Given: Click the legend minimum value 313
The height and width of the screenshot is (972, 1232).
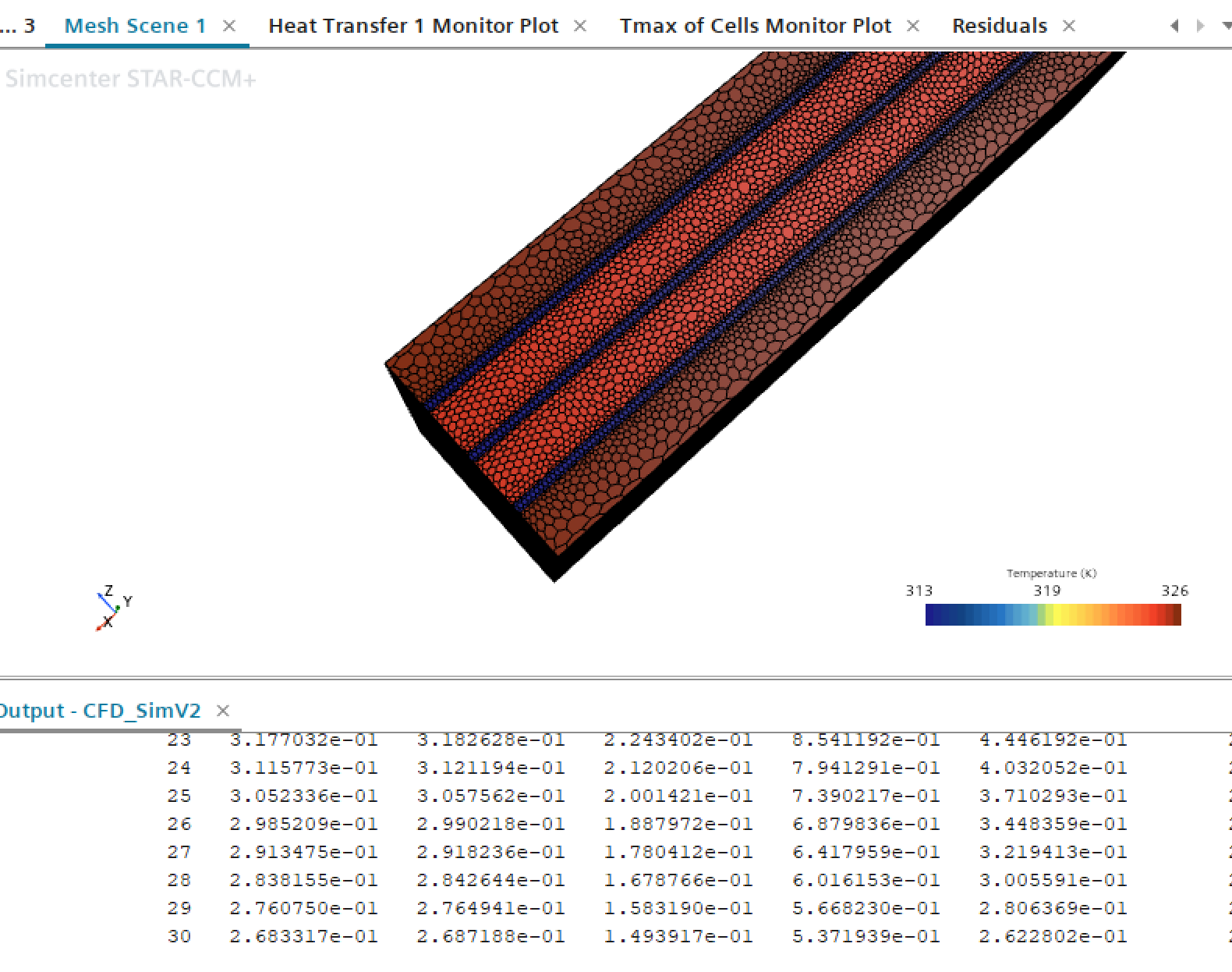Looking at the screenshot, I should coord(919,591).
